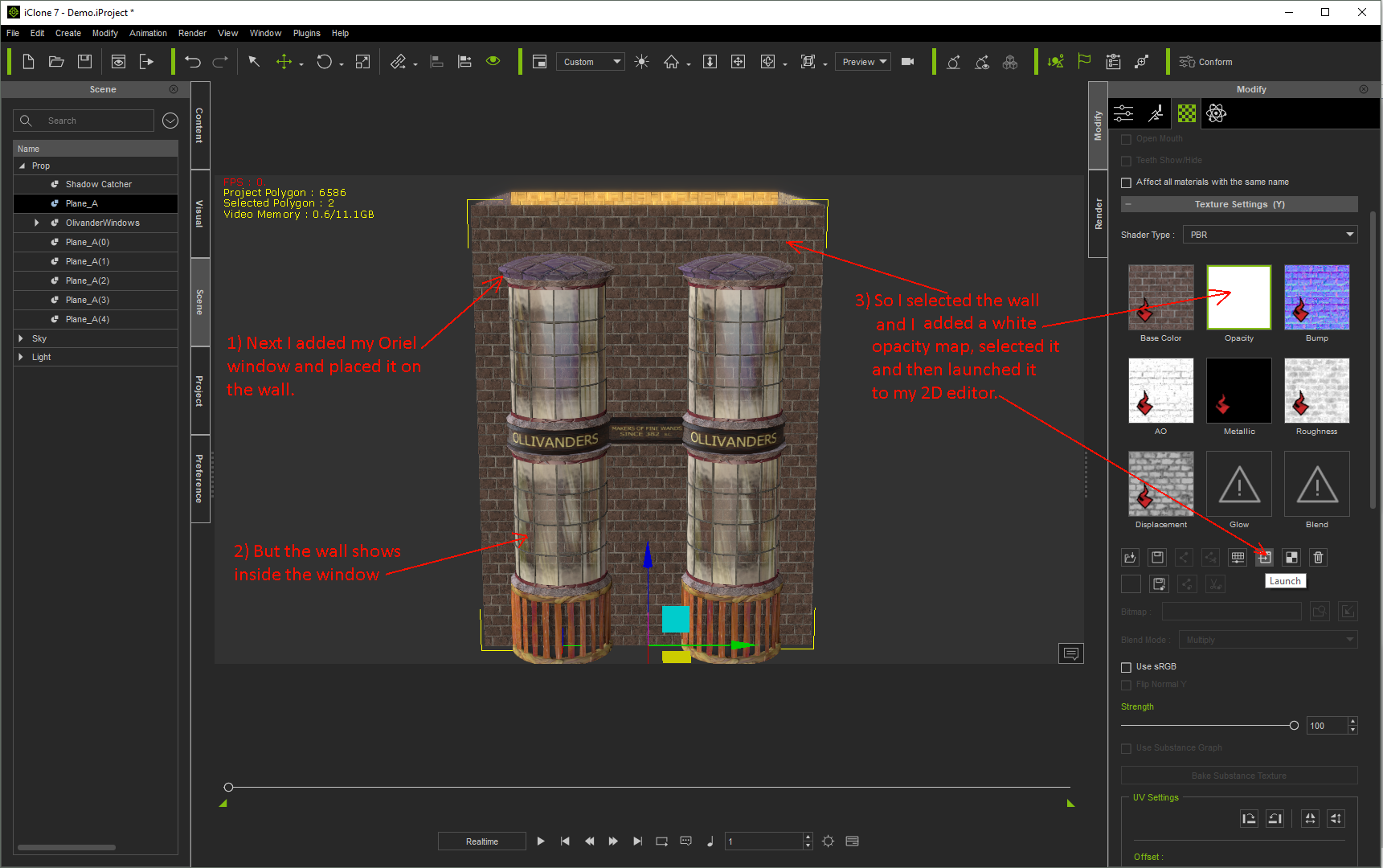The height and width of the screenshot is (868, 1383).
Task: Click the Conform button
Action: coord(1205,62)
